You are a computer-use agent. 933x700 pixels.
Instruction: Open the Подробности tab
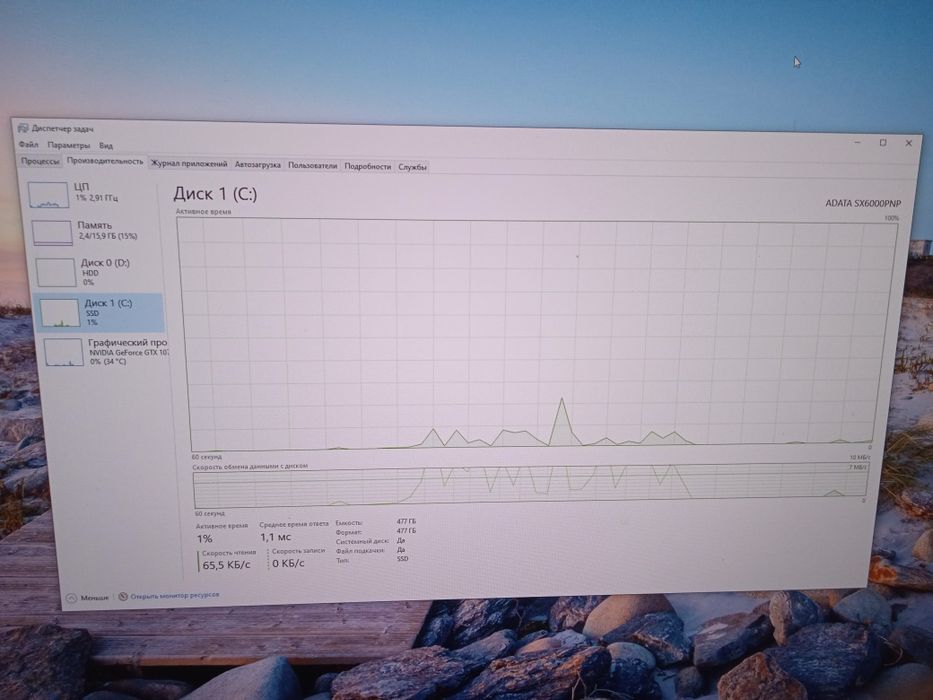(368, 167)
